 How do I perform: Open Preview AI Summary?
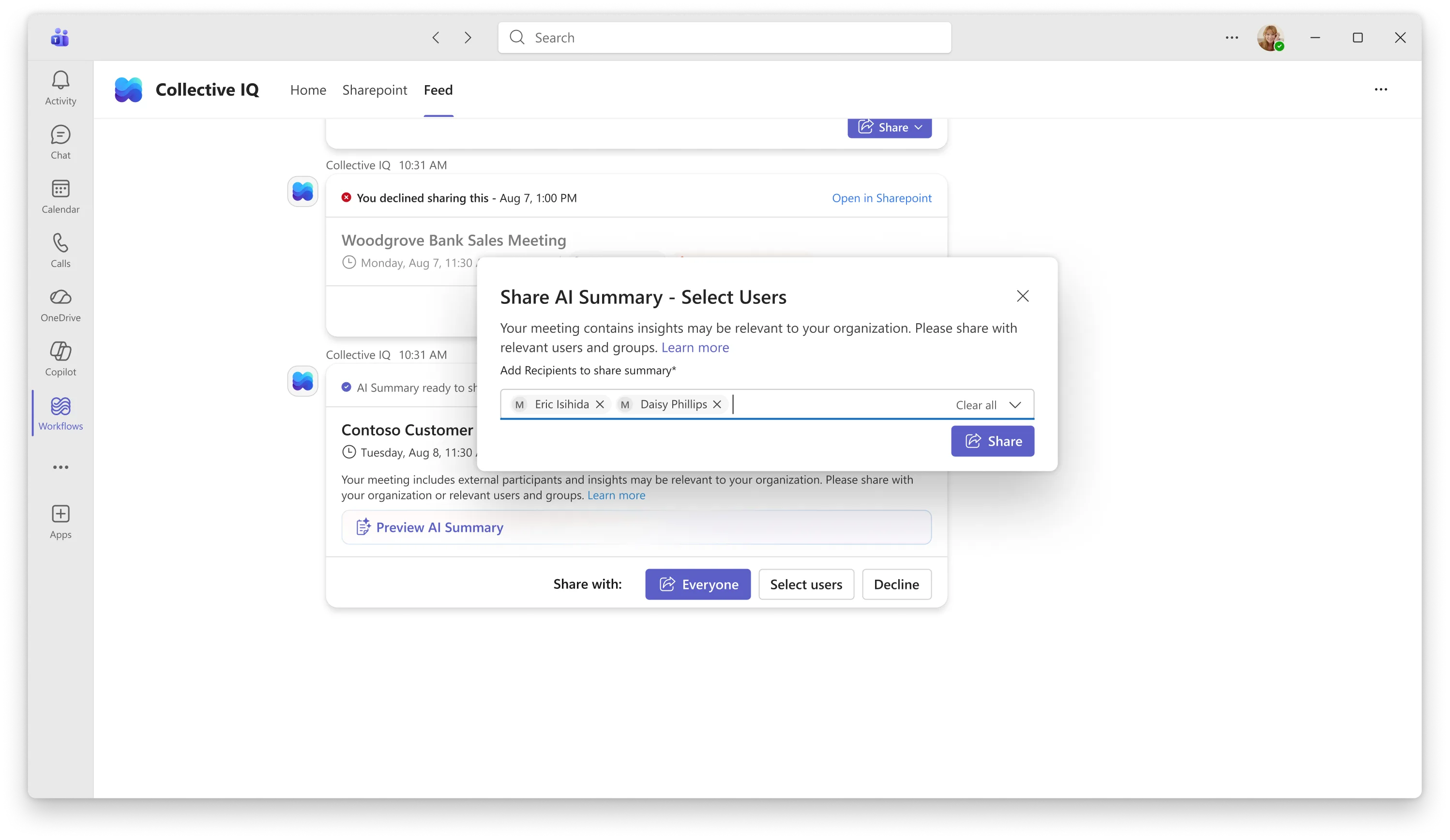pyautogui.click(x=636, y=527)
